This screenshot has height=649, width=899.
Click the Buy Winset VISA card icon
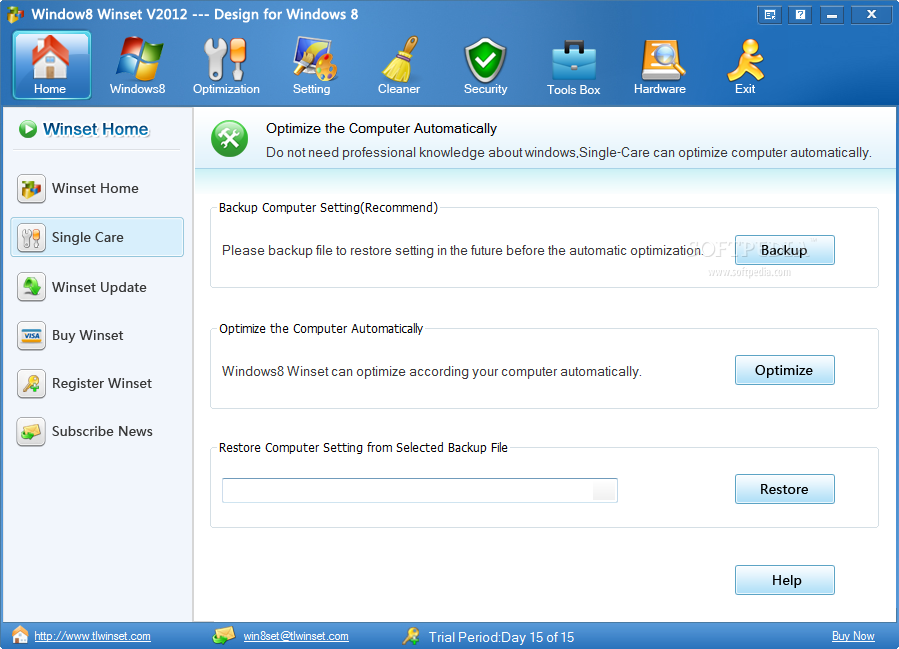[x=31, y=335]
